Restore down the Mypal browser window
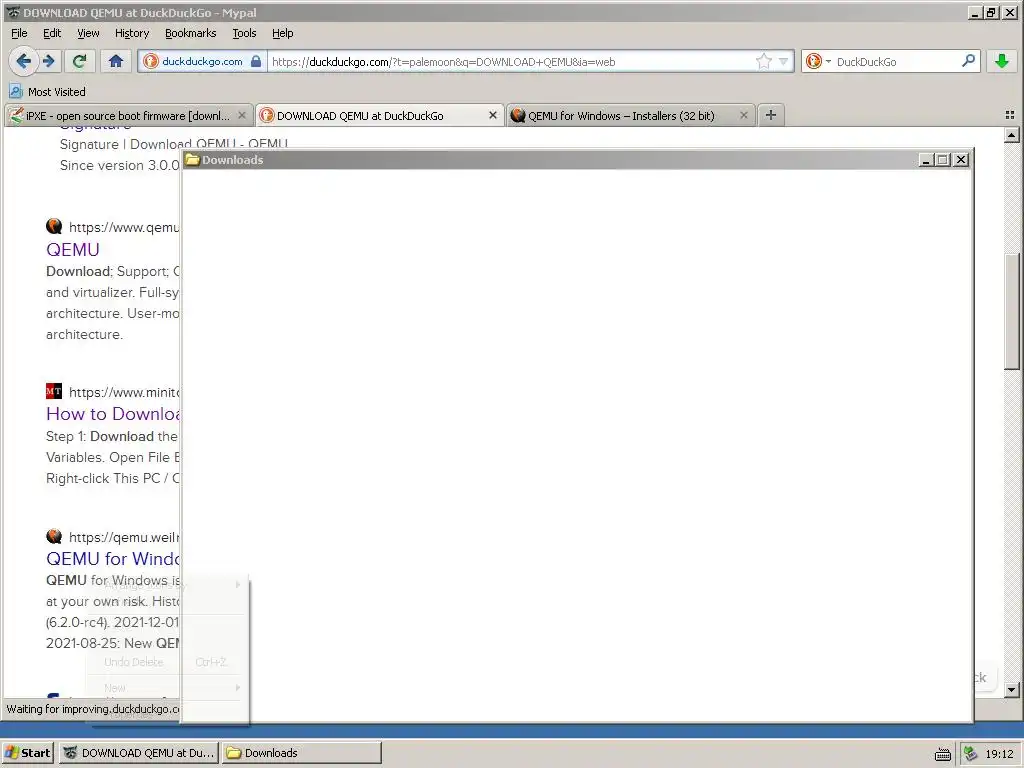This screenshot has height=768, width=1024. pyautogui.click(x=991, y=12)
